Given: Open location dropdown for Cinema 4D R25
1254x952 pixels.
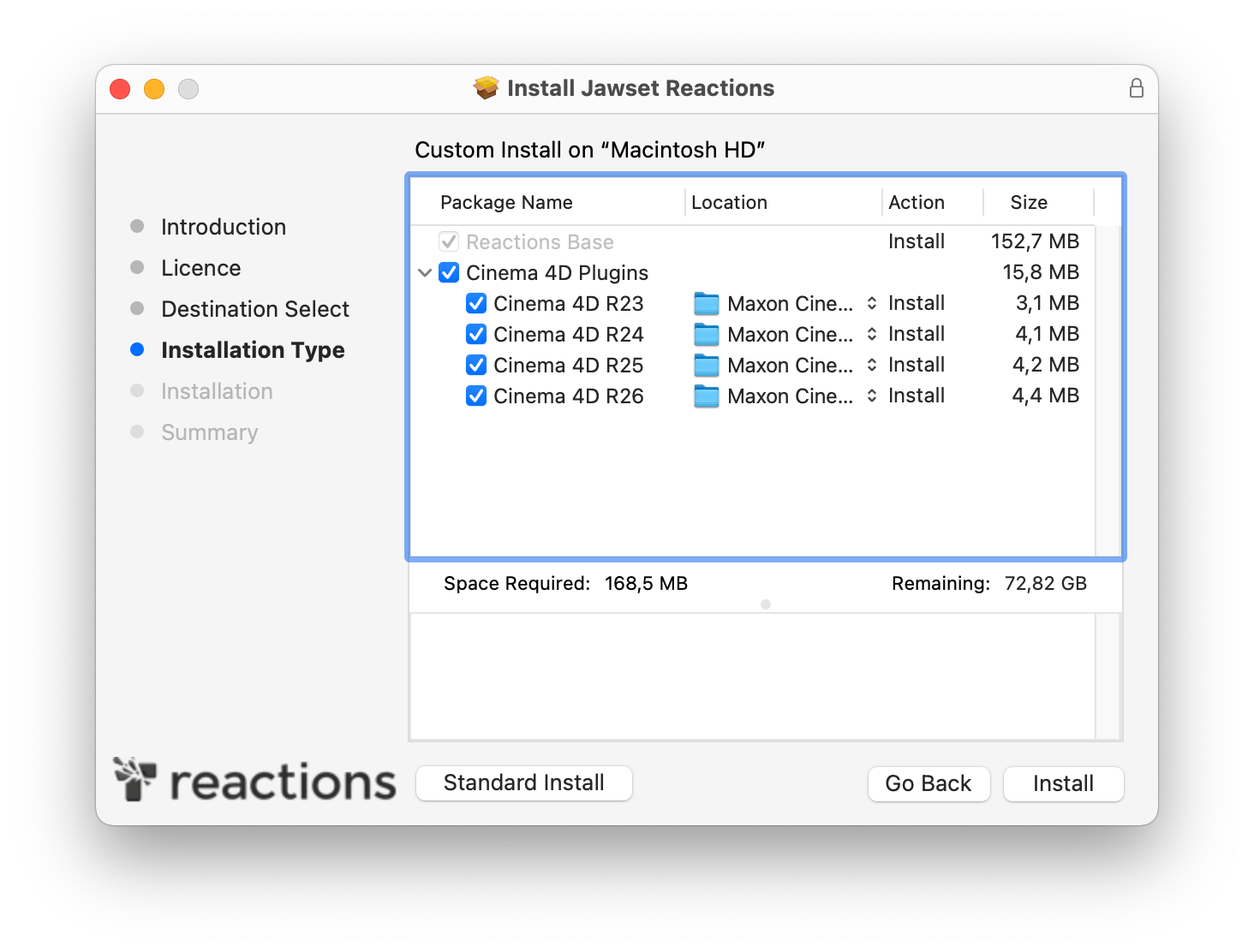Looking at the screenshot, I should pos(872,365).
